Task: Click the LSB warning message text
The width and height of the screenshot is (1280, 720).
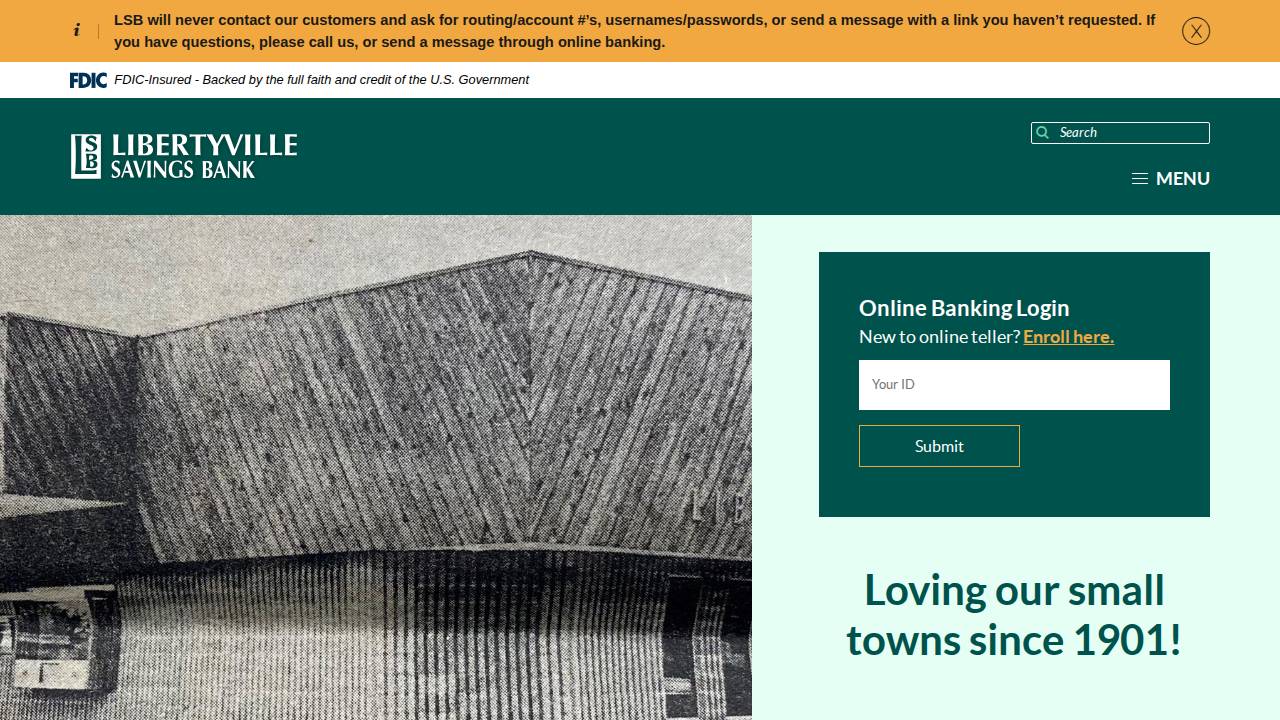Action: [x=635, y=30]
